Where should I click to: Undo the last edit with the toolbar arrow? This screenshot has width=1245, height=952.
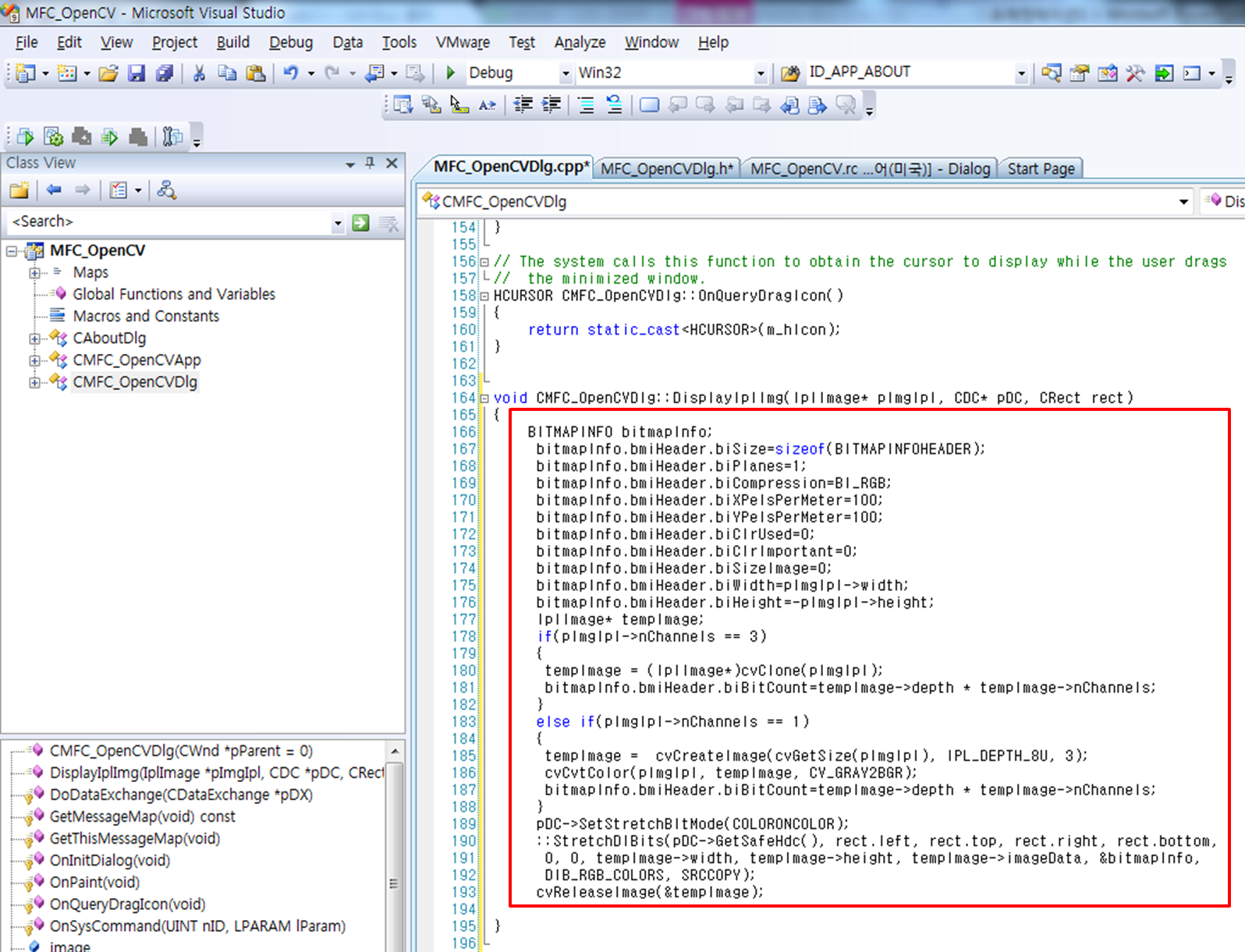tap(290, 73)
